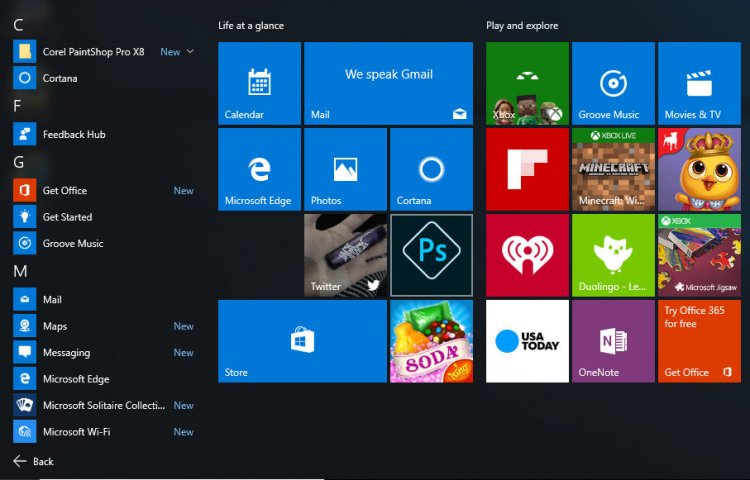Open the Groove Music tile
The width and height of the screenshot is (750, 480).
coord(613,83)
